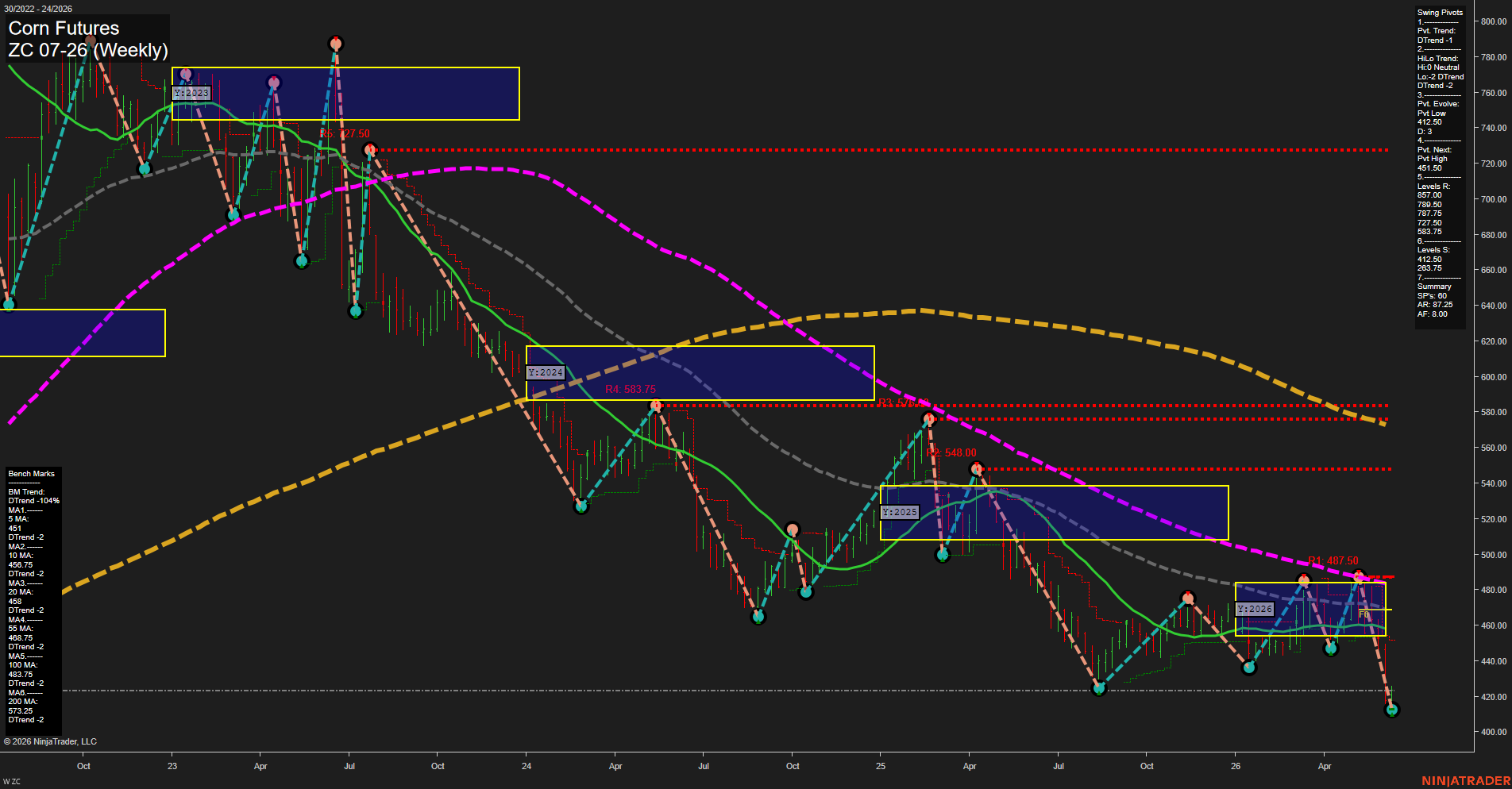1512x789 pixels.
Task: Select the AF: 8.00 summary value
Action: (x=1433, y=314)
